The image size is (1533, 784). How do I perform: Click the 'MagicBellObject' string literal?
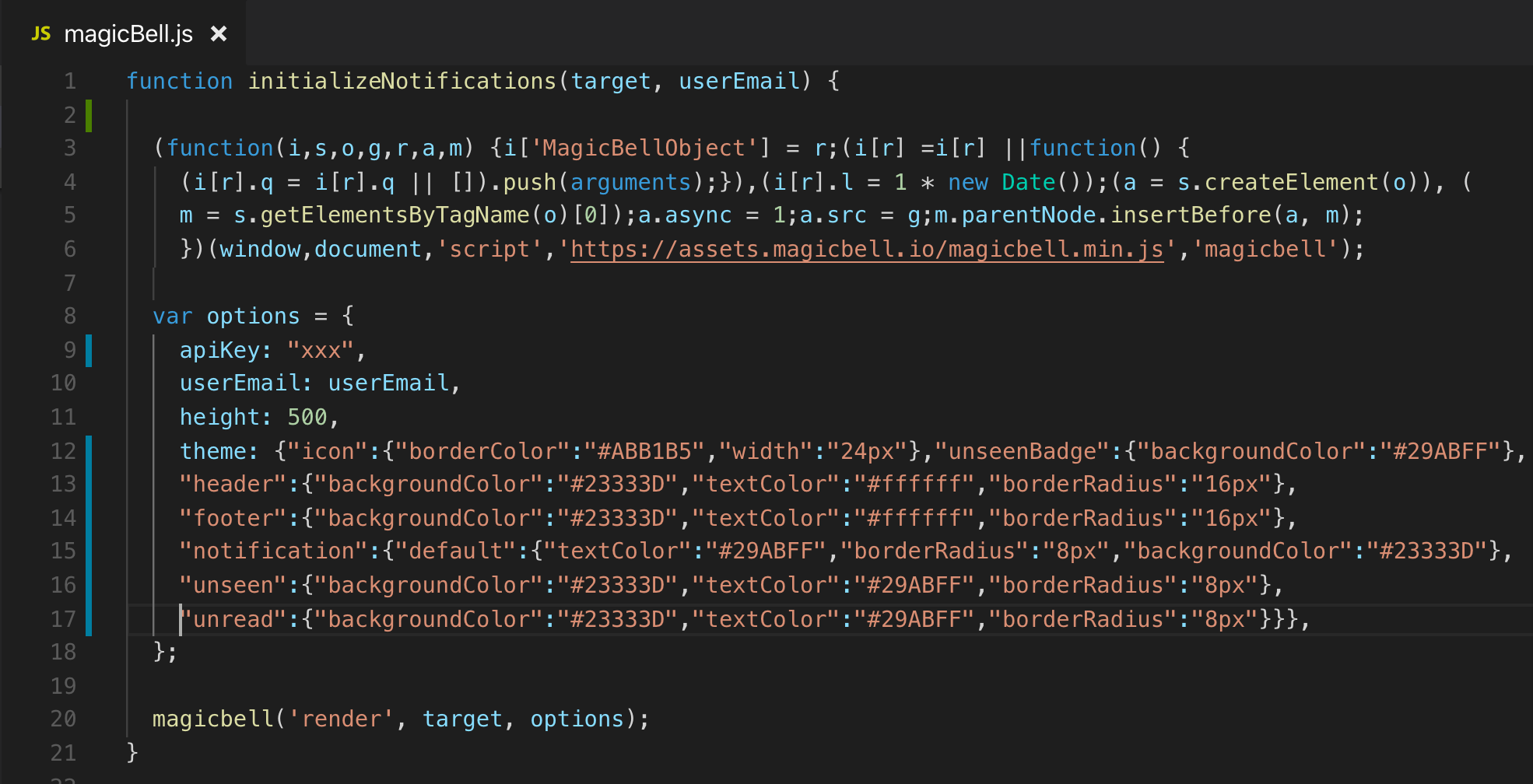[644, 148]
